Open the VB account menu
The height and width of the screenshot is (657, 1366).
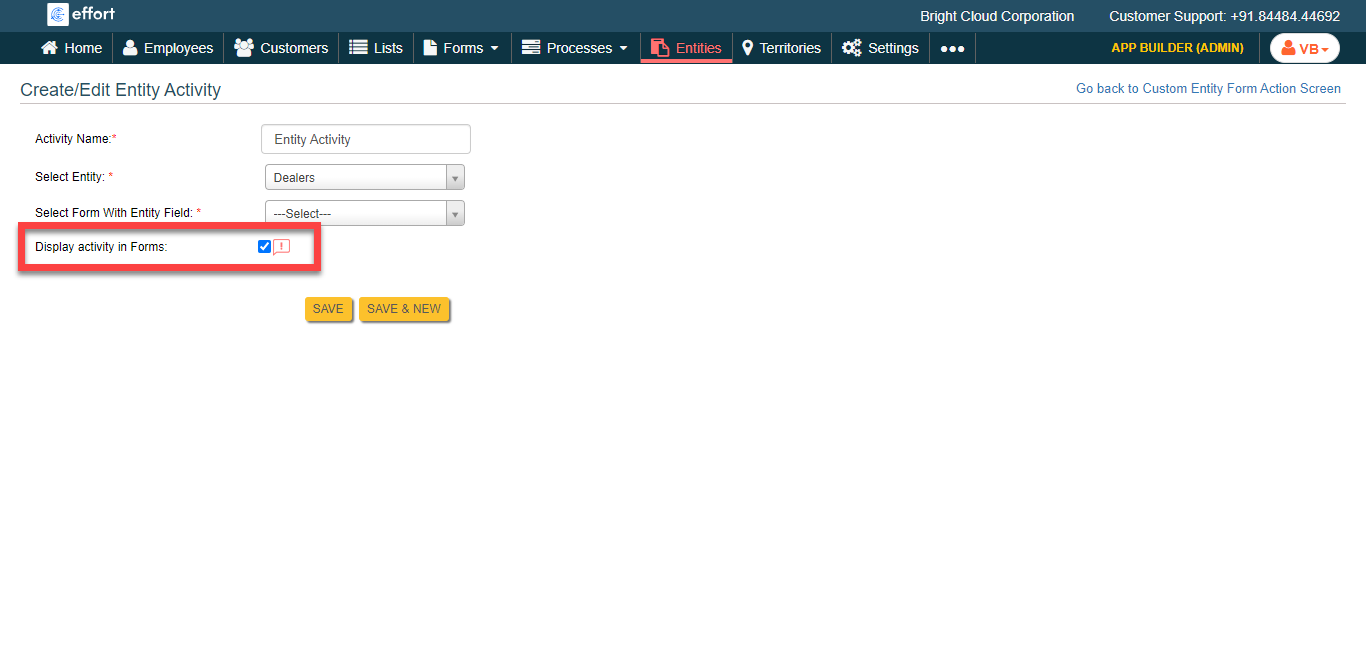pos(1304,47)
